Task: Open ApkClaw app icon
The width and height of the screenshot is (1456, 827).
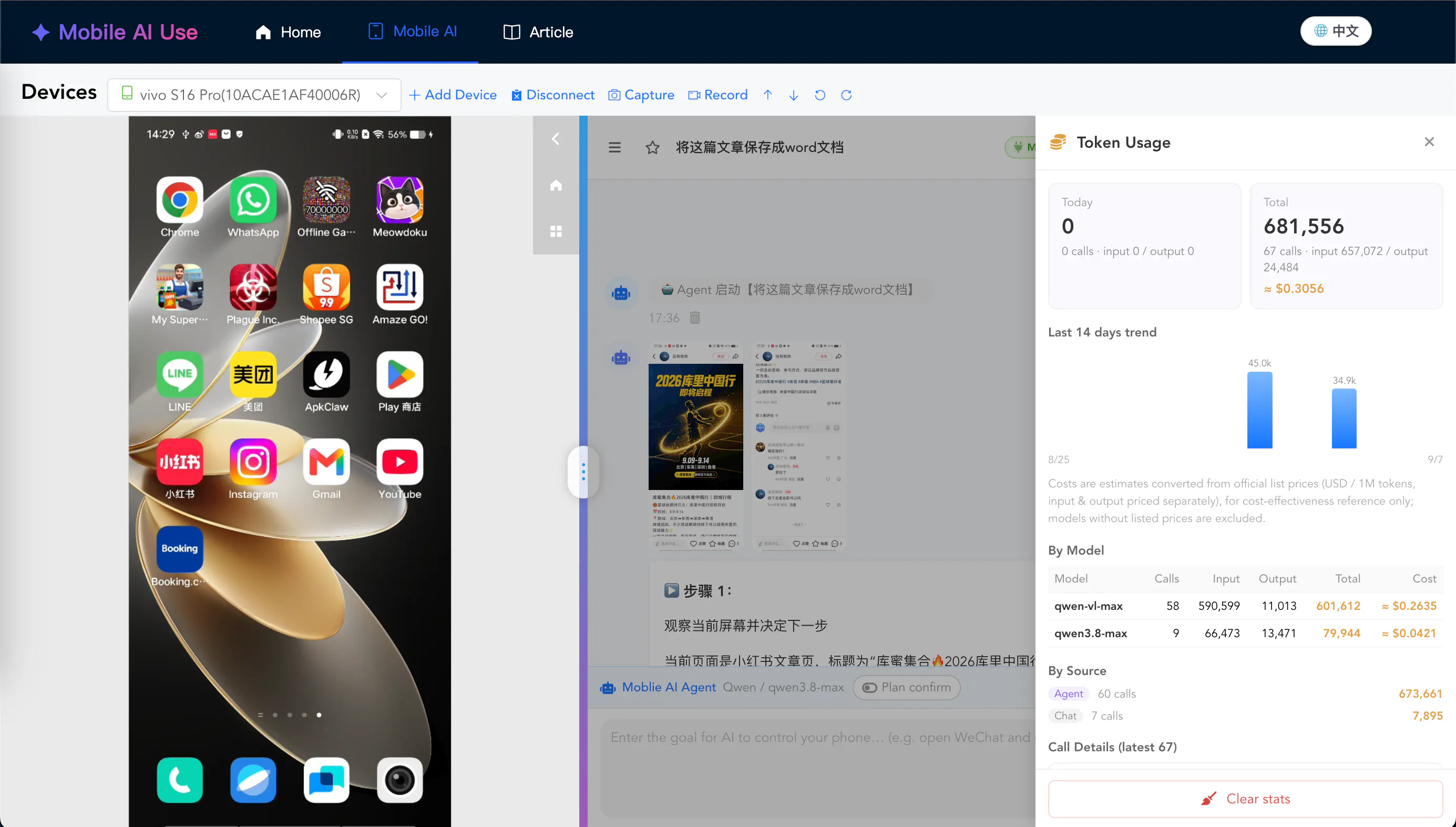Action: coord(326,375)
